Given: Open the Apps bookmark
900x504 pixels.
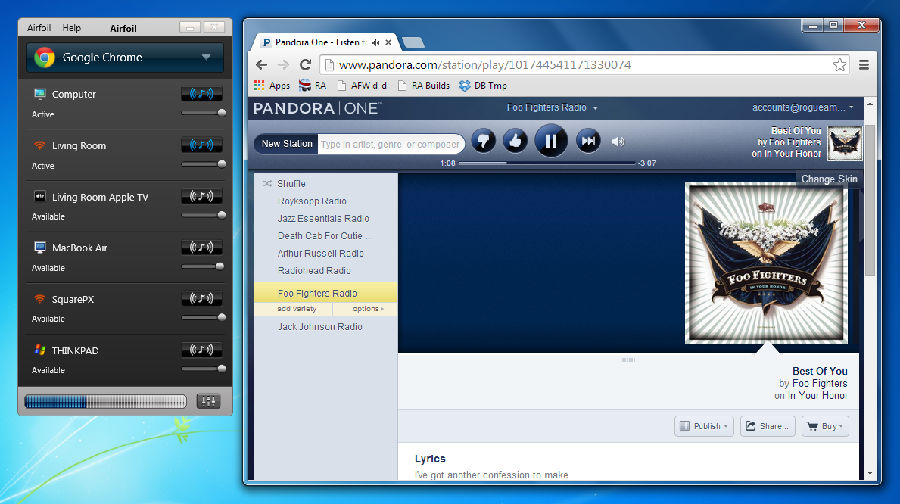Looking at the screenshot, I should pos(272,86).
